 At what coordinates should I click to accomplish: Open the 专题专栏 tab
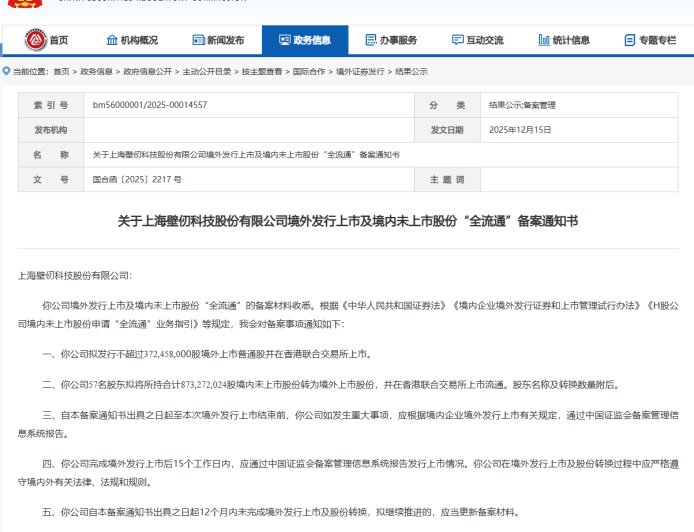650,40
